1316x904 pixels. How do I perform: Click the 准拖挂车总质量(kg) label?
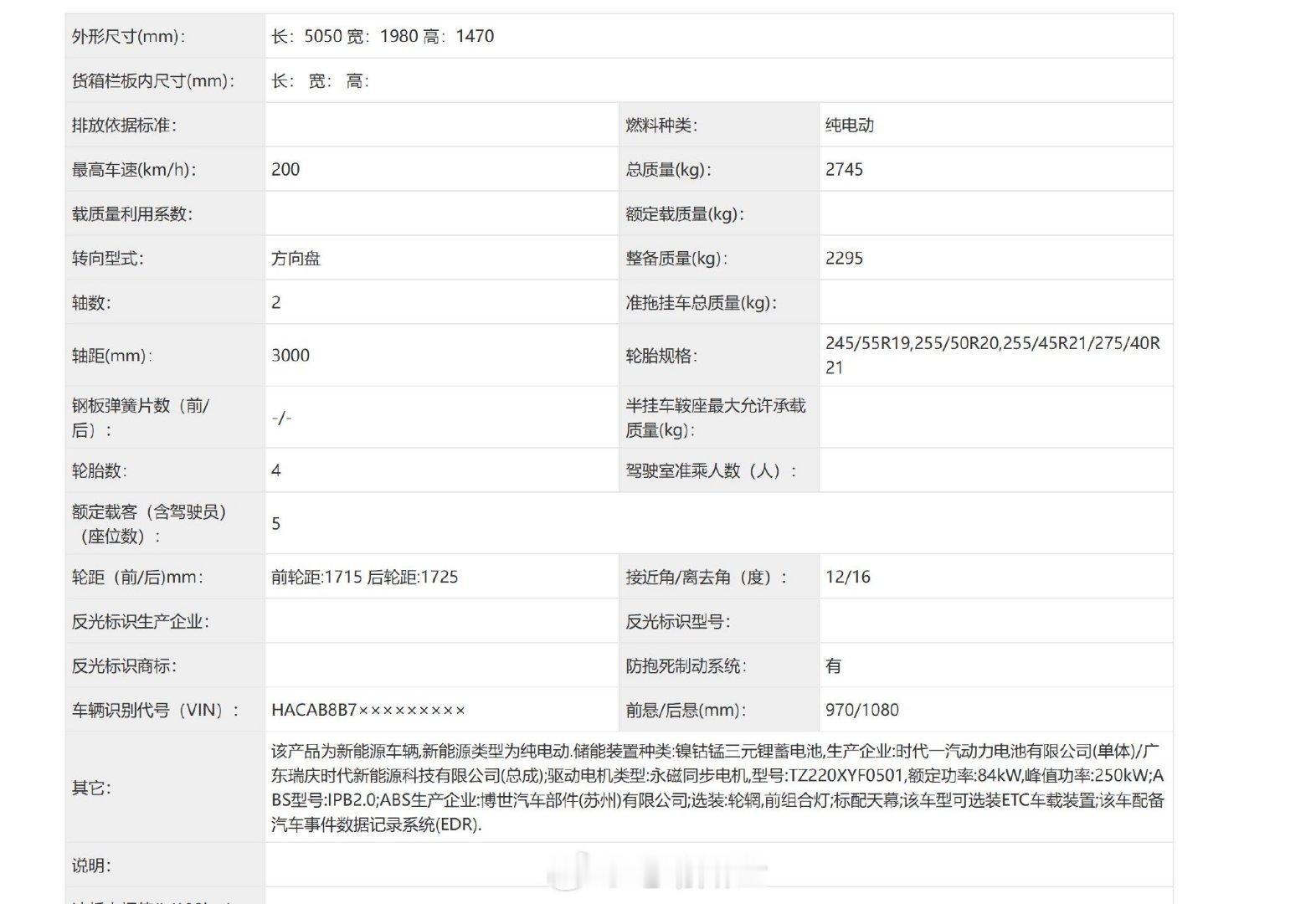(702, 302)
